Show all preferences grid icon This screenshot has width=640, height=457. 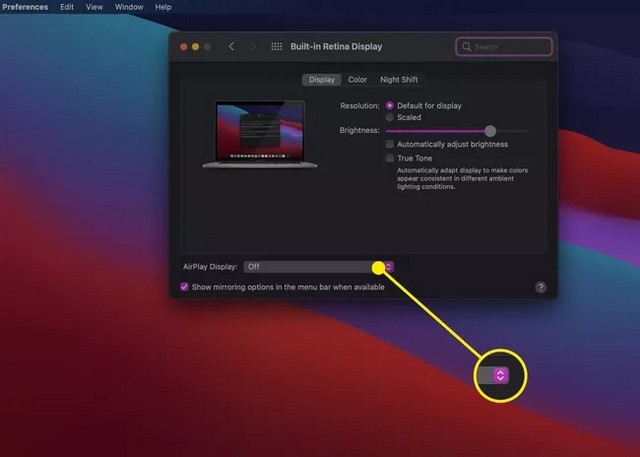[277, 47]
